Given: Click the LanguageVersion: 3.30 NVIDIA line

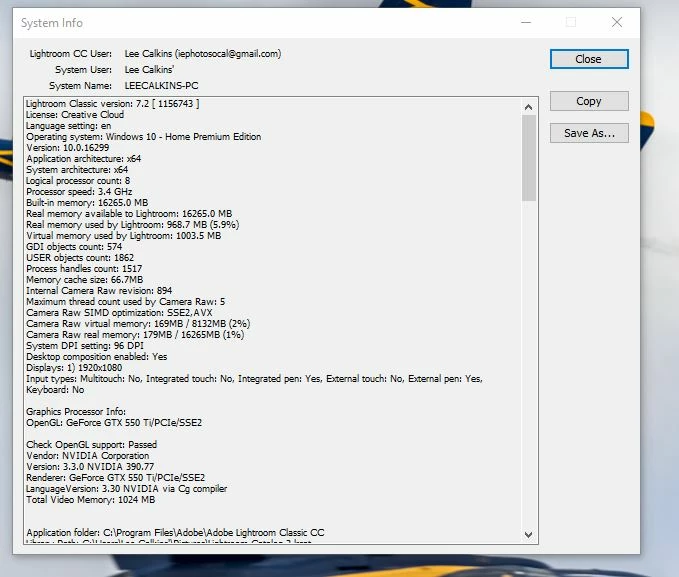Looking at the screenshot, I should point(126,489).
